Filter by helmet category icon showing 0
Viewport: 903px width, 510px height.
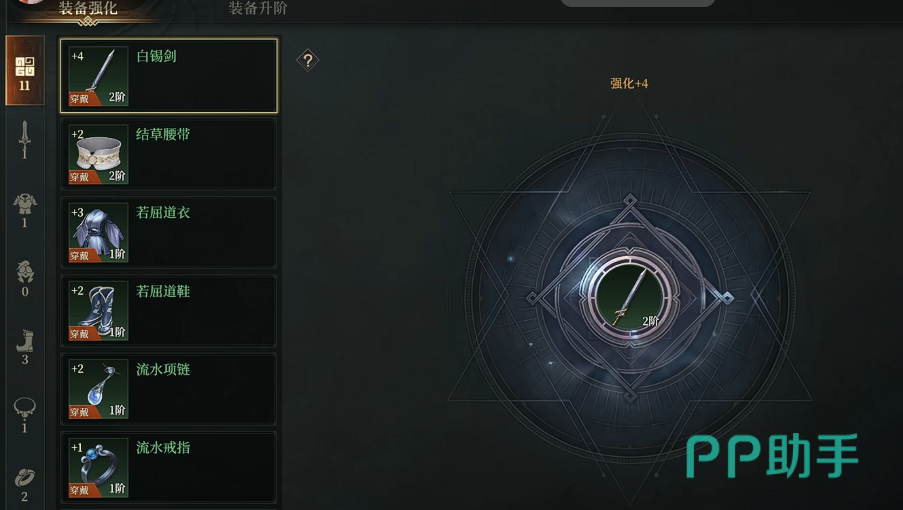(x=25, y=279)
